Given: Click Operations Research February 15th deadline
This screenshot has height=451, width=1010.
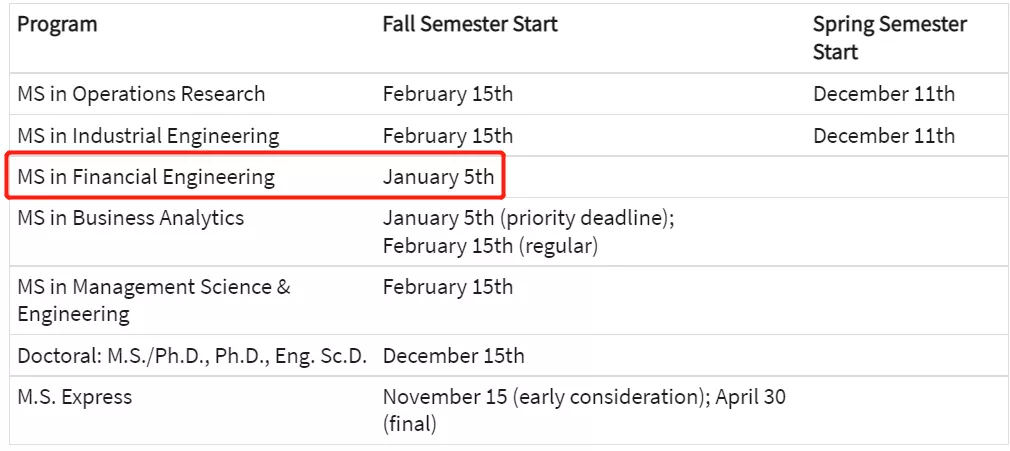Looking at the screenshot, I should 447,95.
